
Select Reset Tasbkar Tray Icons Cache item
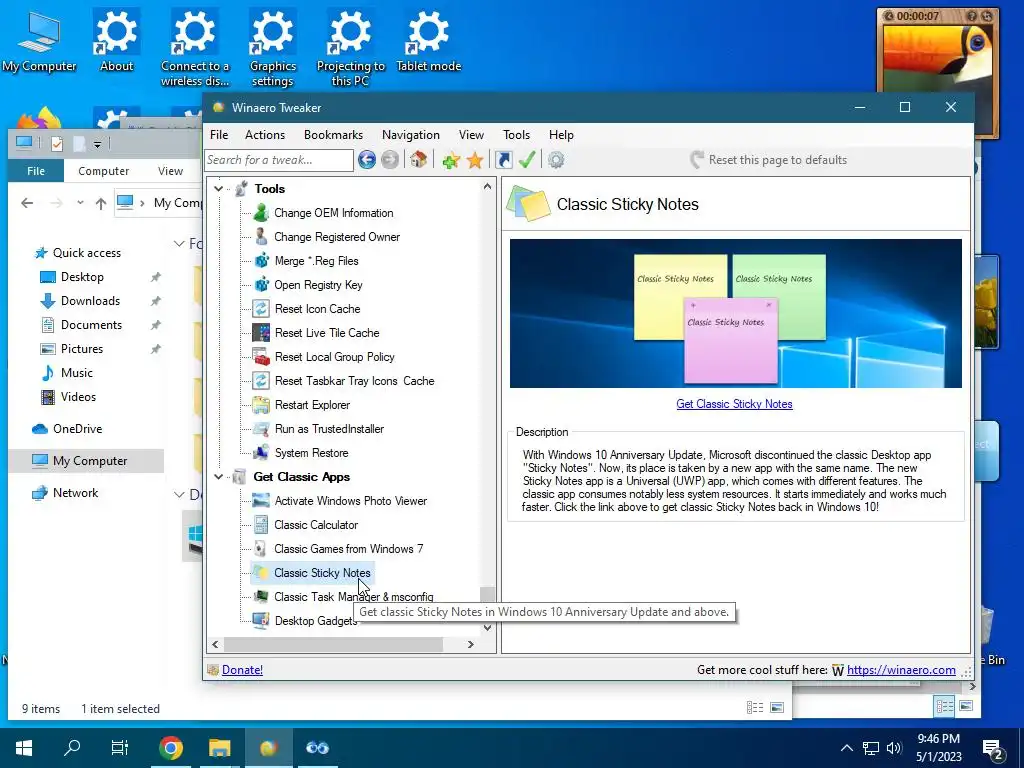pos(355,381)
